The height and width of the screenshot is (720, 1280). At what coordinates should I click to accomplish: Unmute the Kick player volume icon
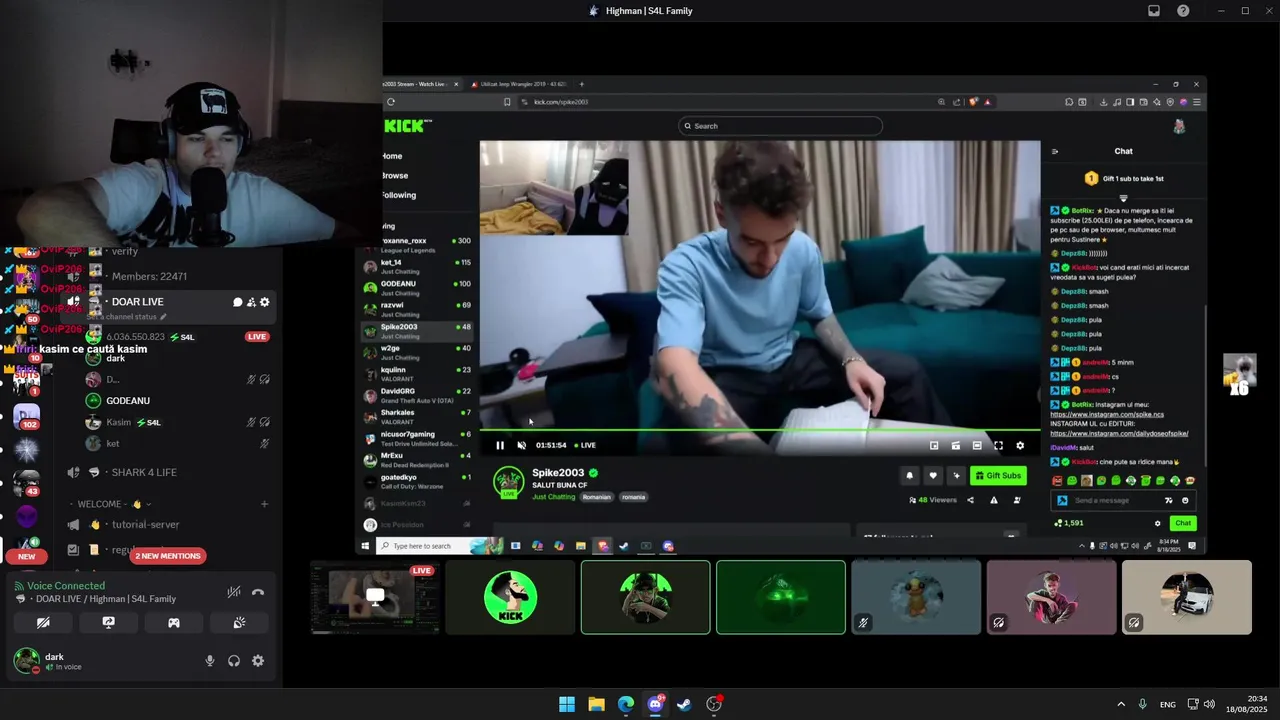click(521, 446)
